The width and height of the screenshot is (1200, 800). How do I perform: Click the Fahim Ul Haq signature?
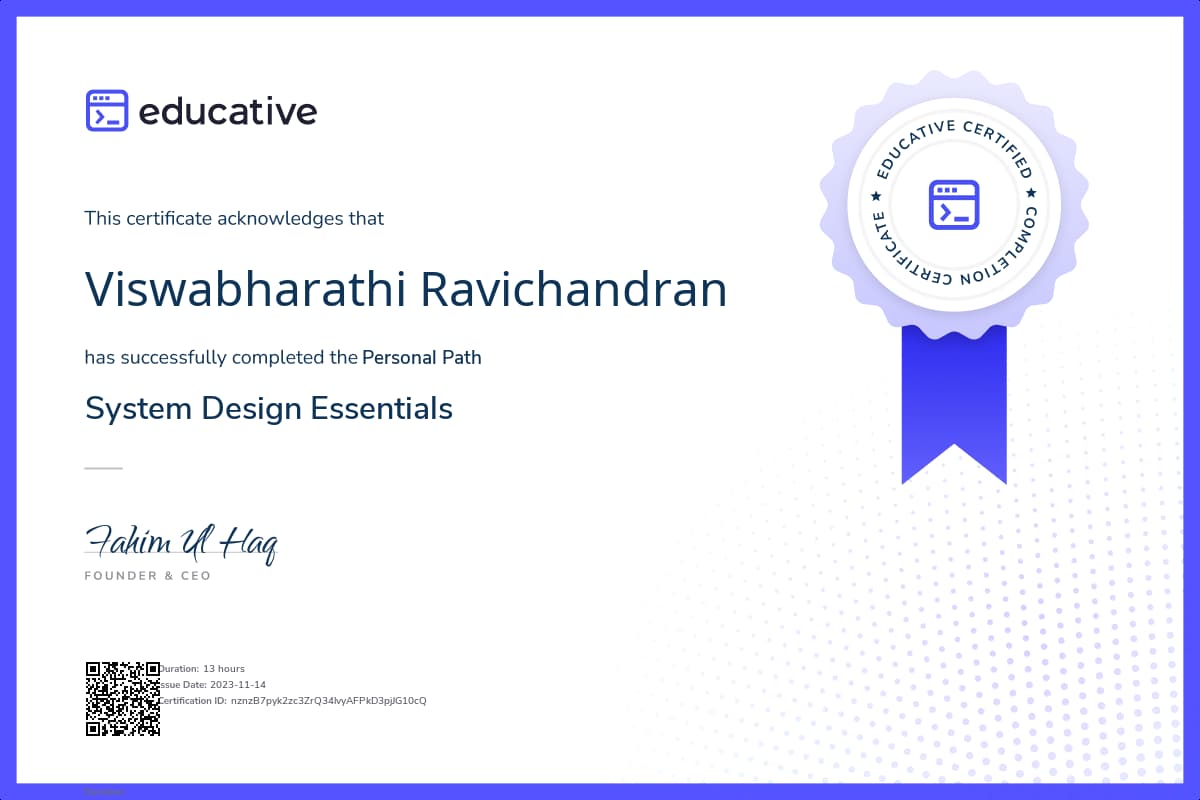(x=181, y=543)
